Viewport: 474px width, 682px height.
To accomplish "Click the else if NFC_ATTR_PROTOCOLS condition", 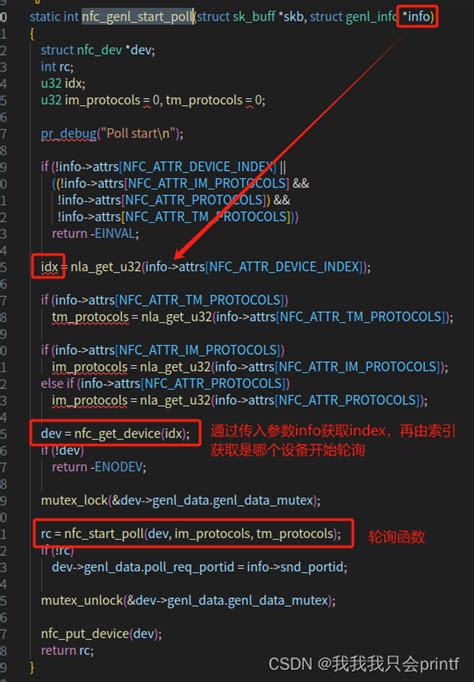I will point(165,383).
